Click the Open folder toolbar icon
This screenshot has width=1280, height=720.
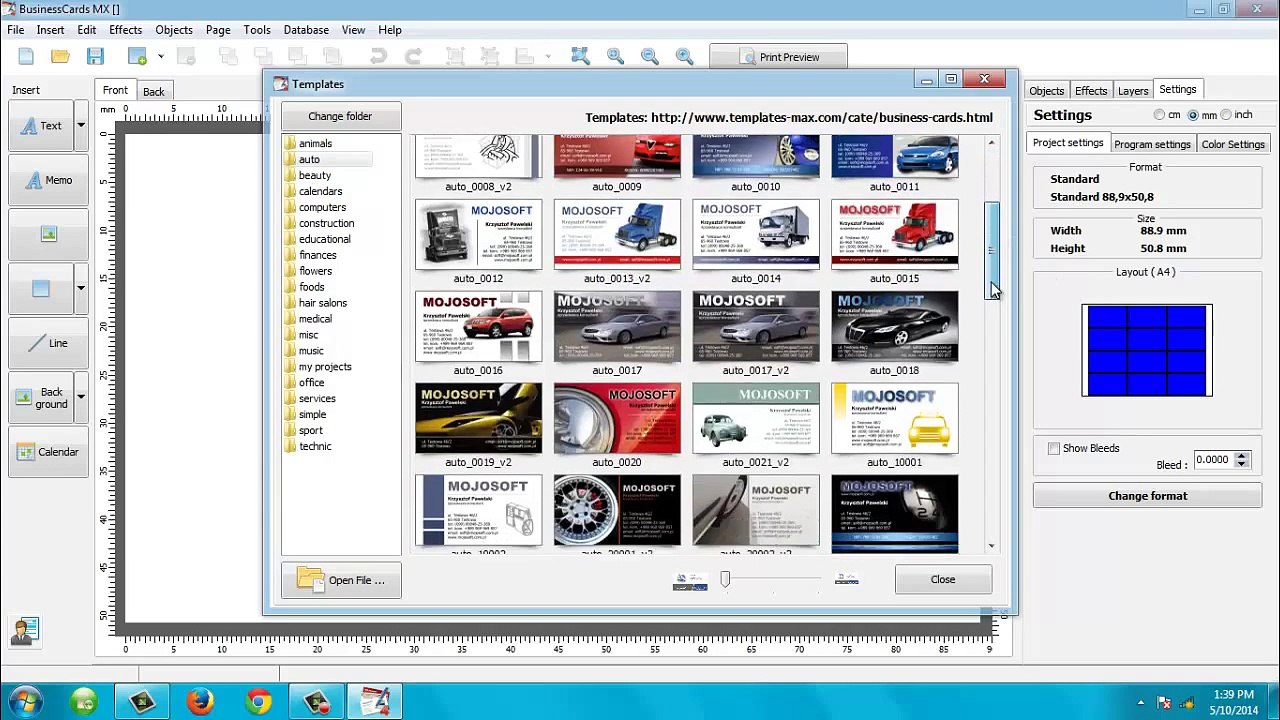60,57
